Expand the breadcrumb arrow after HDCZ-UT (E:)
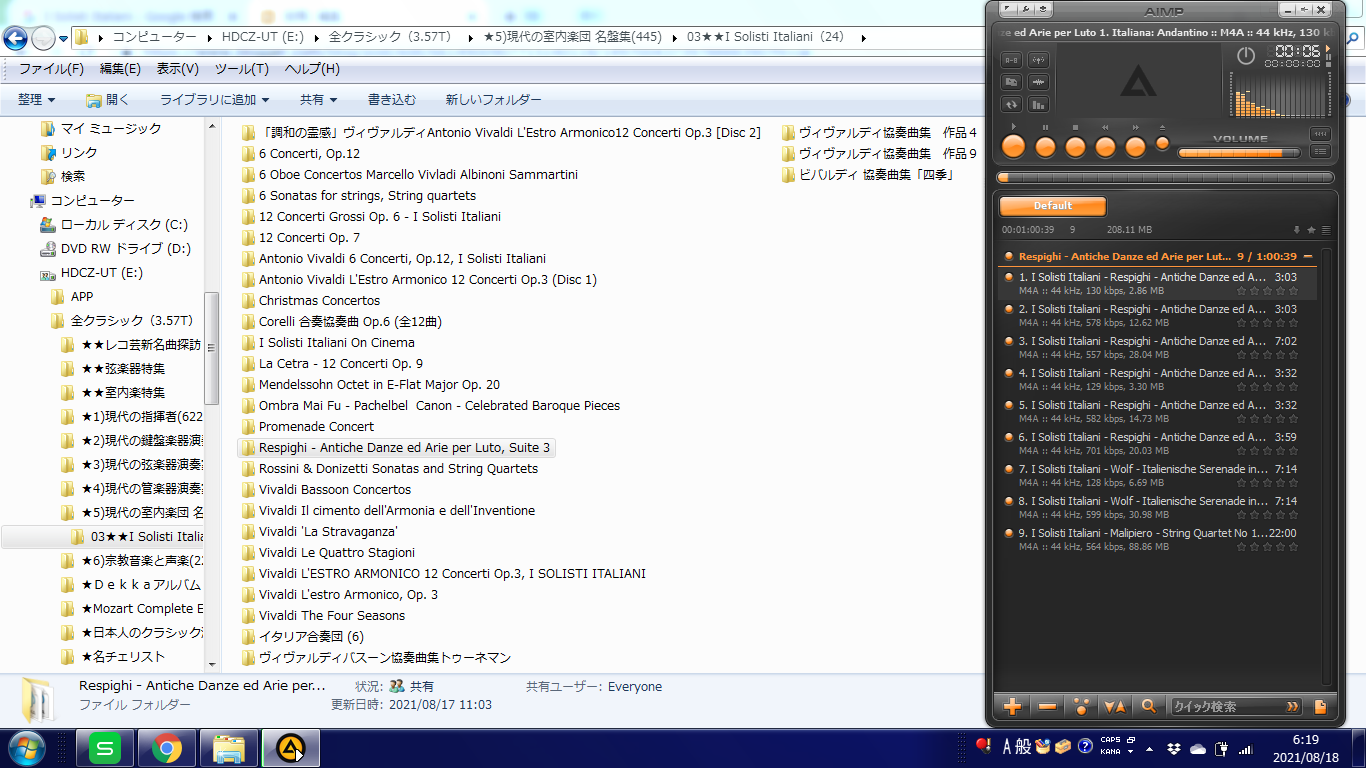This screenshot has width=1366, height=768. 317,38
